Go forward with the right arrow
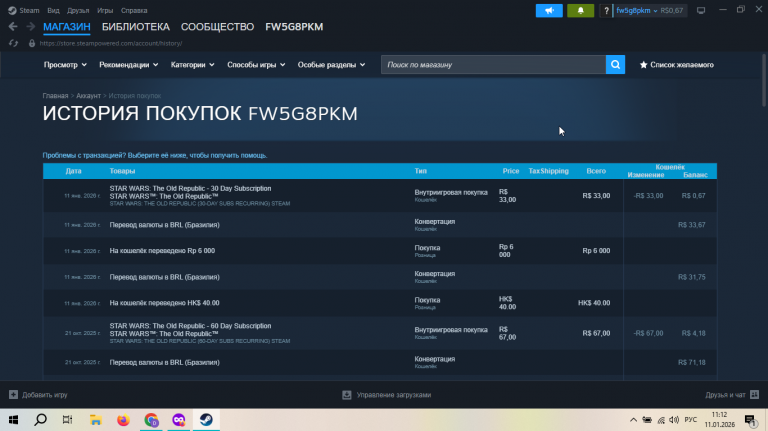 click(x=31, y=26)
